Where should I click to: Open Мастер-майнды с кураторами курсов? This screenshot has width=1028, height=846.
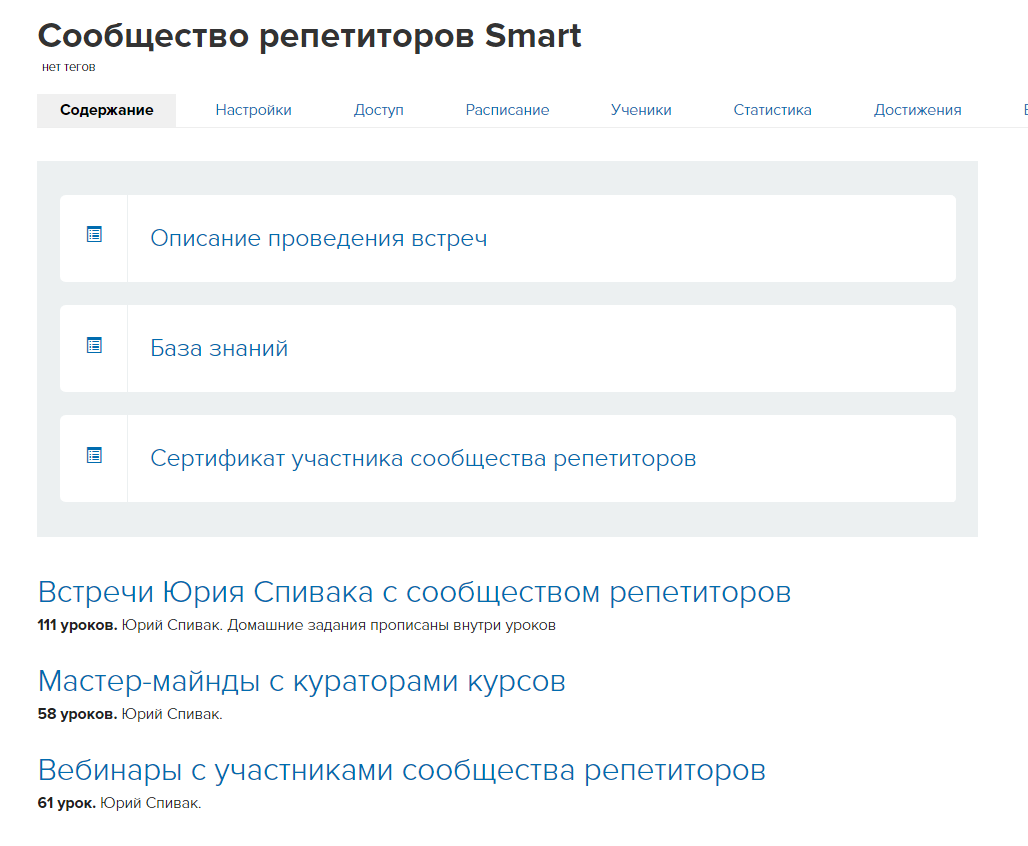pos(302,681)
